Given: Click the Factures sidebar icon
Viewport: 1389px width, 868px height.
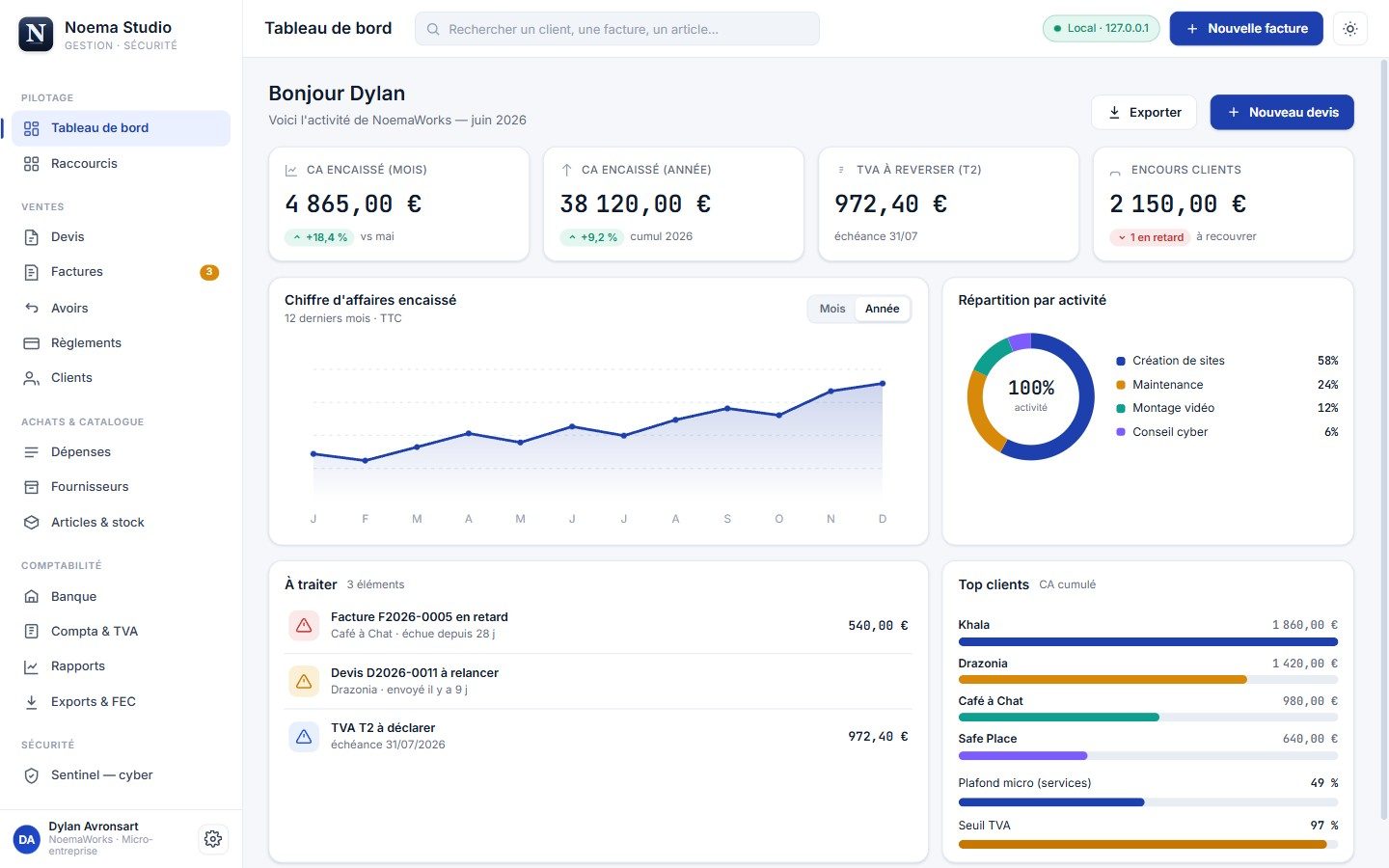Looking at the screenshot, I should pyautogui.click(x=32, y=272).
